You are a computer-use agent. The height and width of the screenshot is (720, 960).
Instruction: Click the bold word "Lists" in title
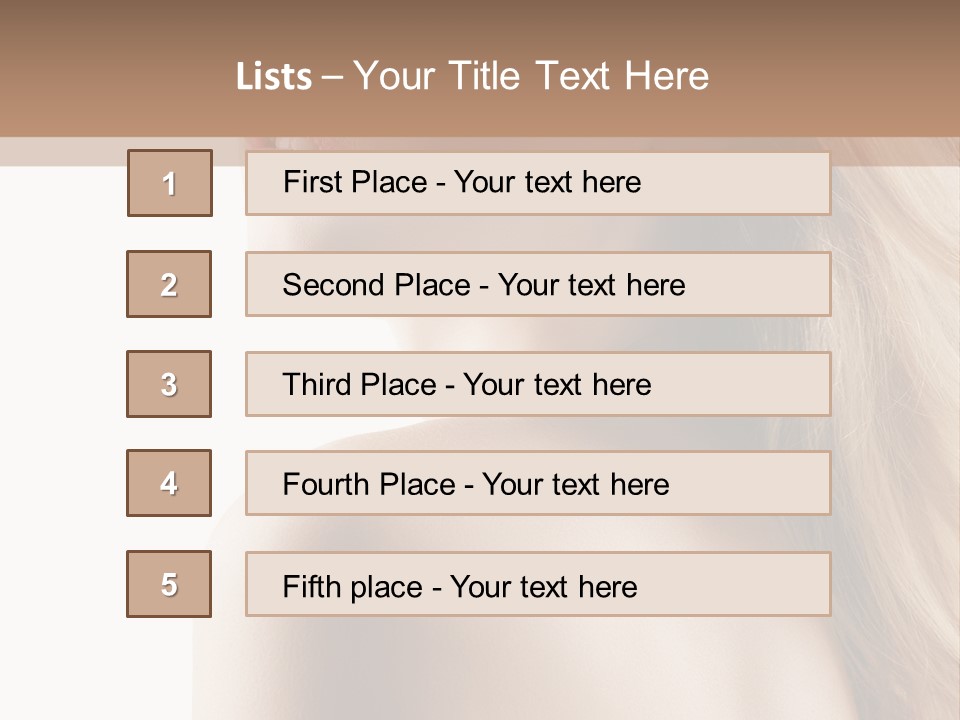coord(273,76)
